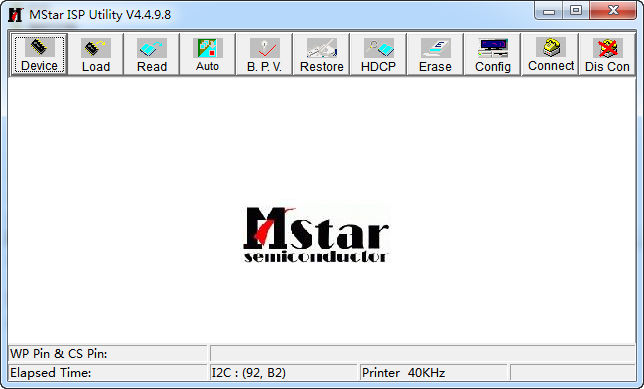Click the WP Pin & CS Pin status field

coord(108,354)
